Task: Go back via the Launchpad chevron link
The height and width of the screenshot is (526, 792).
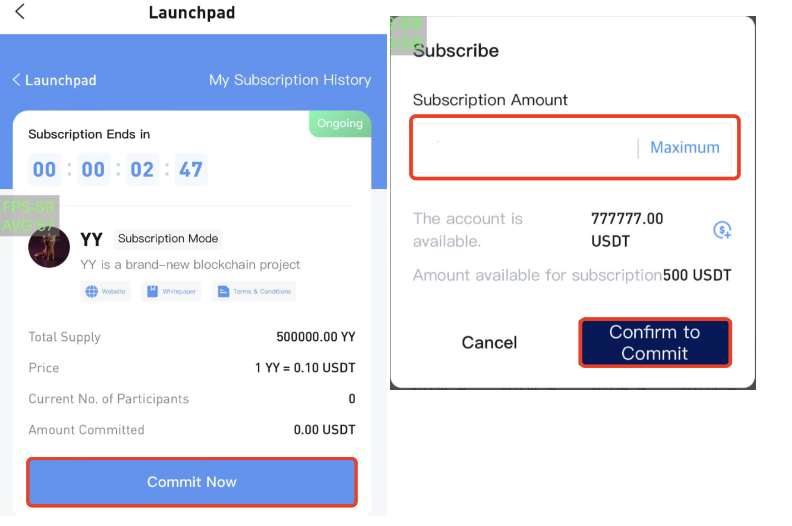Action: 54,80
